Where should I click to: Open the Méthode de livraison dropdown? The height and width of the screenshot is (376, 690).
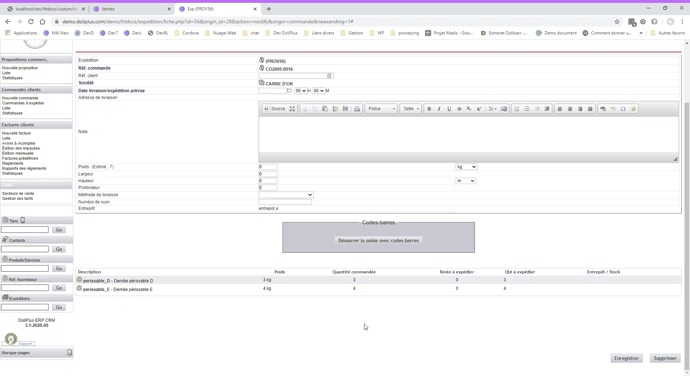coord(286,195)
